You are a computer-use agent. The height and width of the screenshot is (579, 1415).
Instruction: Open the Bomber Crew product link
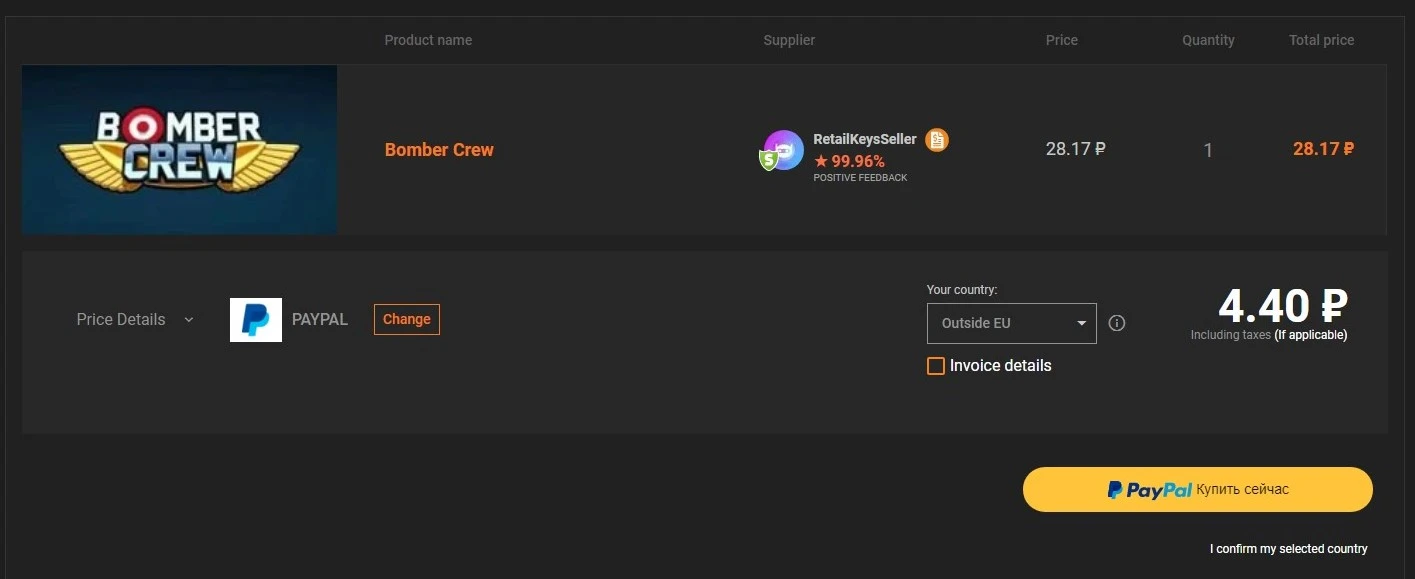pos(439,150)
